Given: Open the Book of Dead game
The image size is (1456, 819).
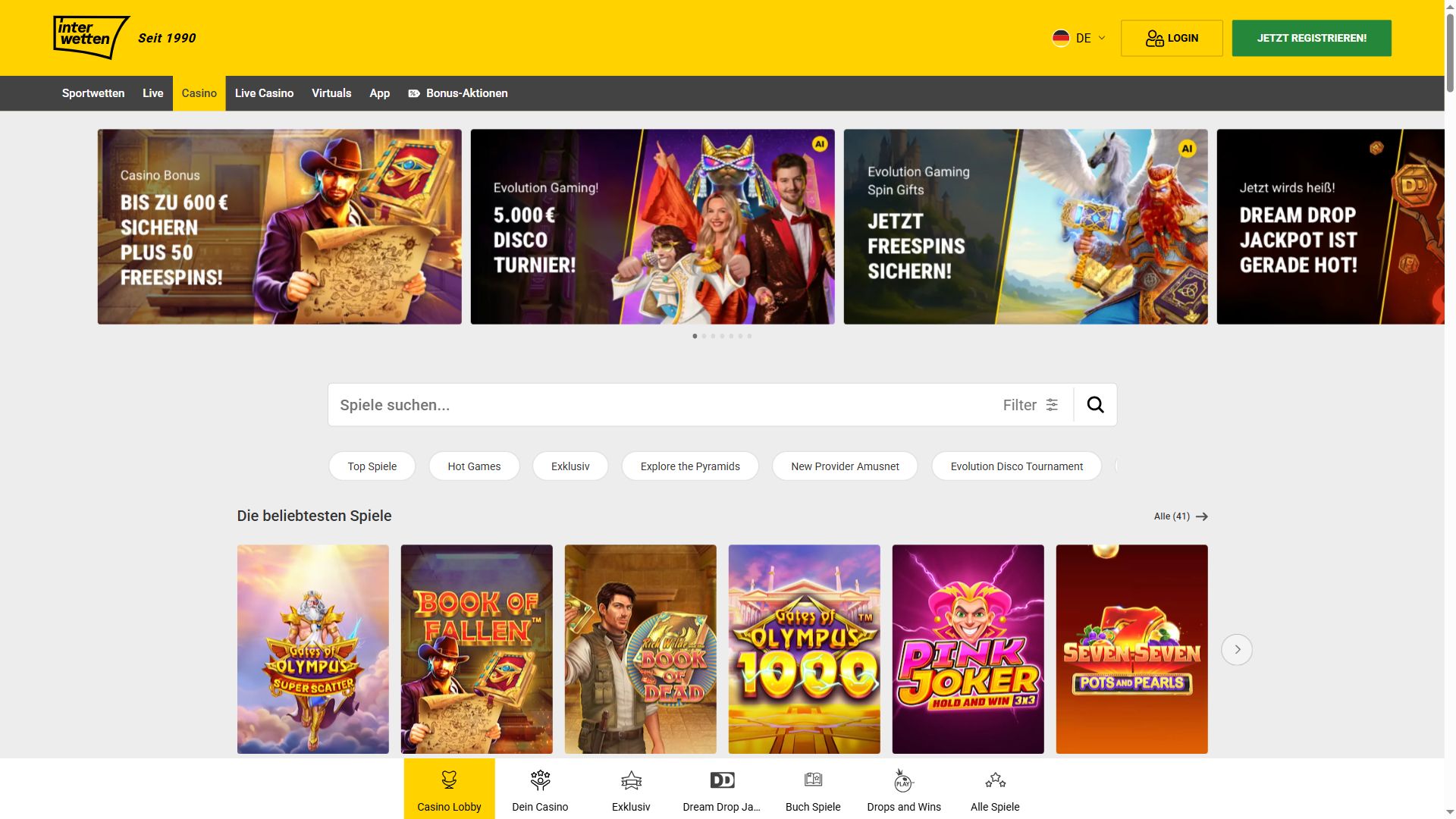Looking at the screenshot, I should (640, 649).
